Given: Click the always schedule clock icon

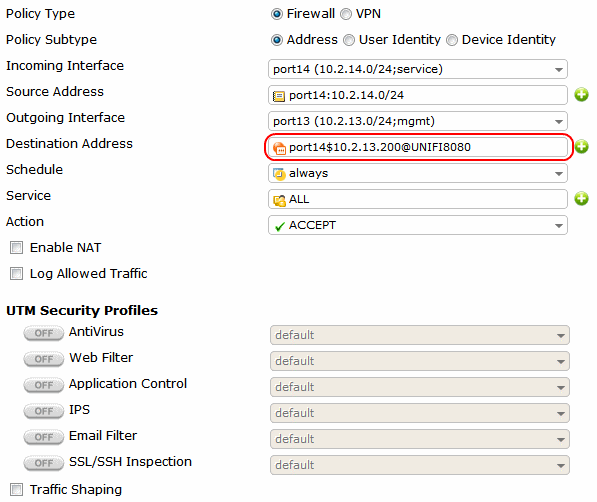Looking at the screenshot, I should [279, 174].
